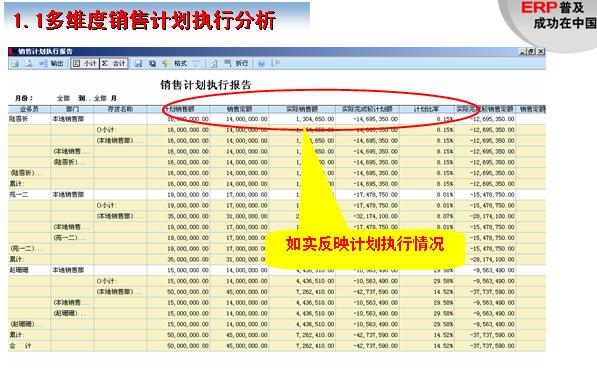Click the save disk icon in the toolbar
Viewport: 597px width, 384px height.
pos(138,64)
